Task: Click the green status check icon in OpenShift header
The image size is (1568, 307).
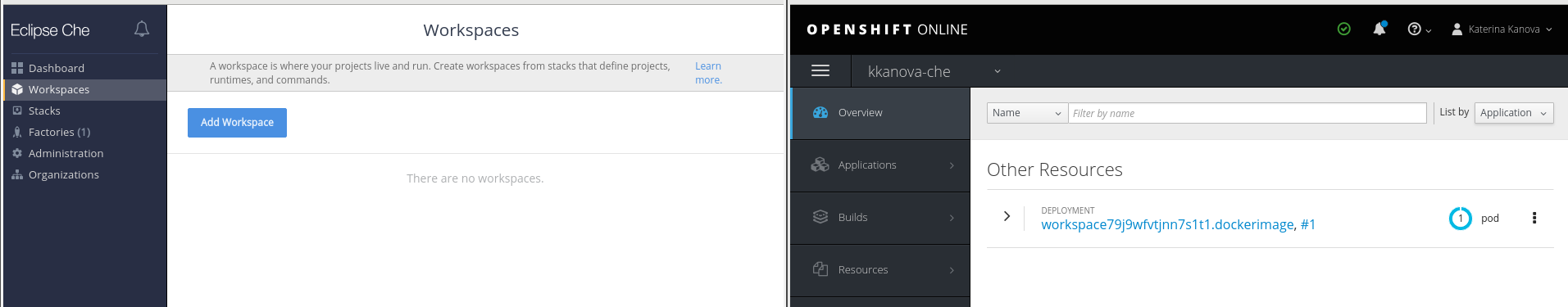Action: tap(1344, 29)
